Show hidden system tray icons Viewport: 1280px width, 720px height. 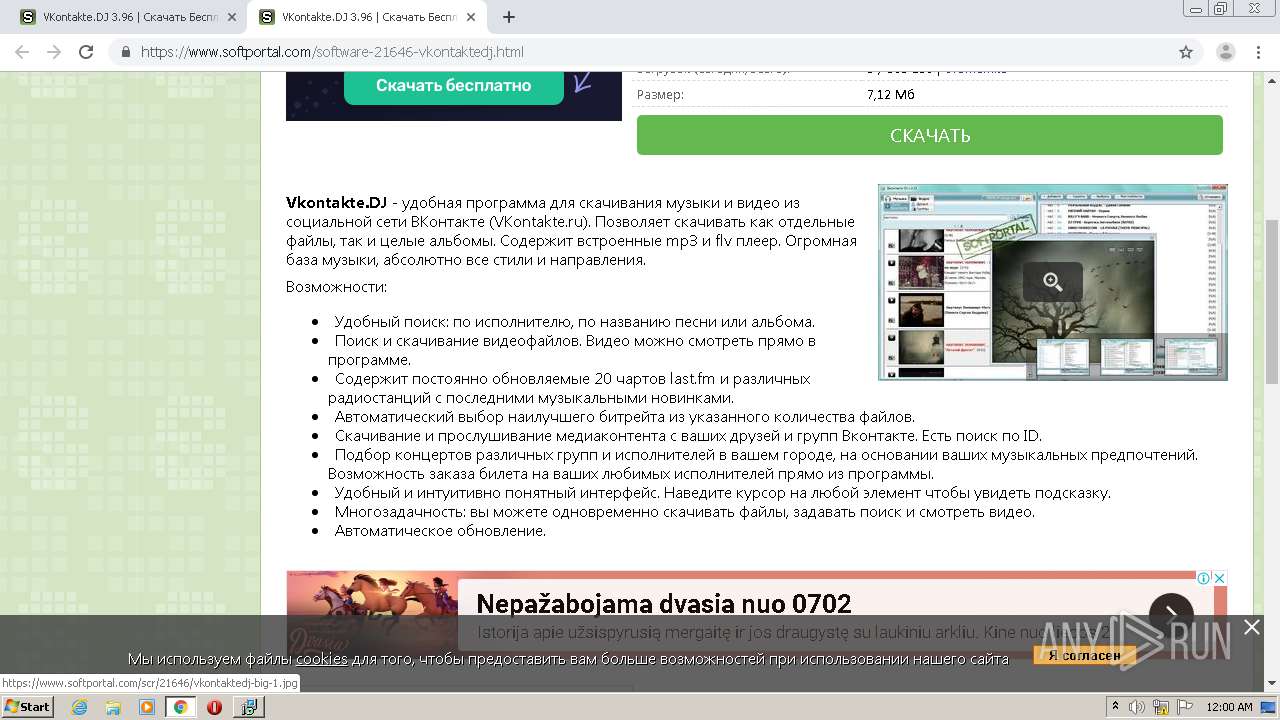[x=1116, y=707]
